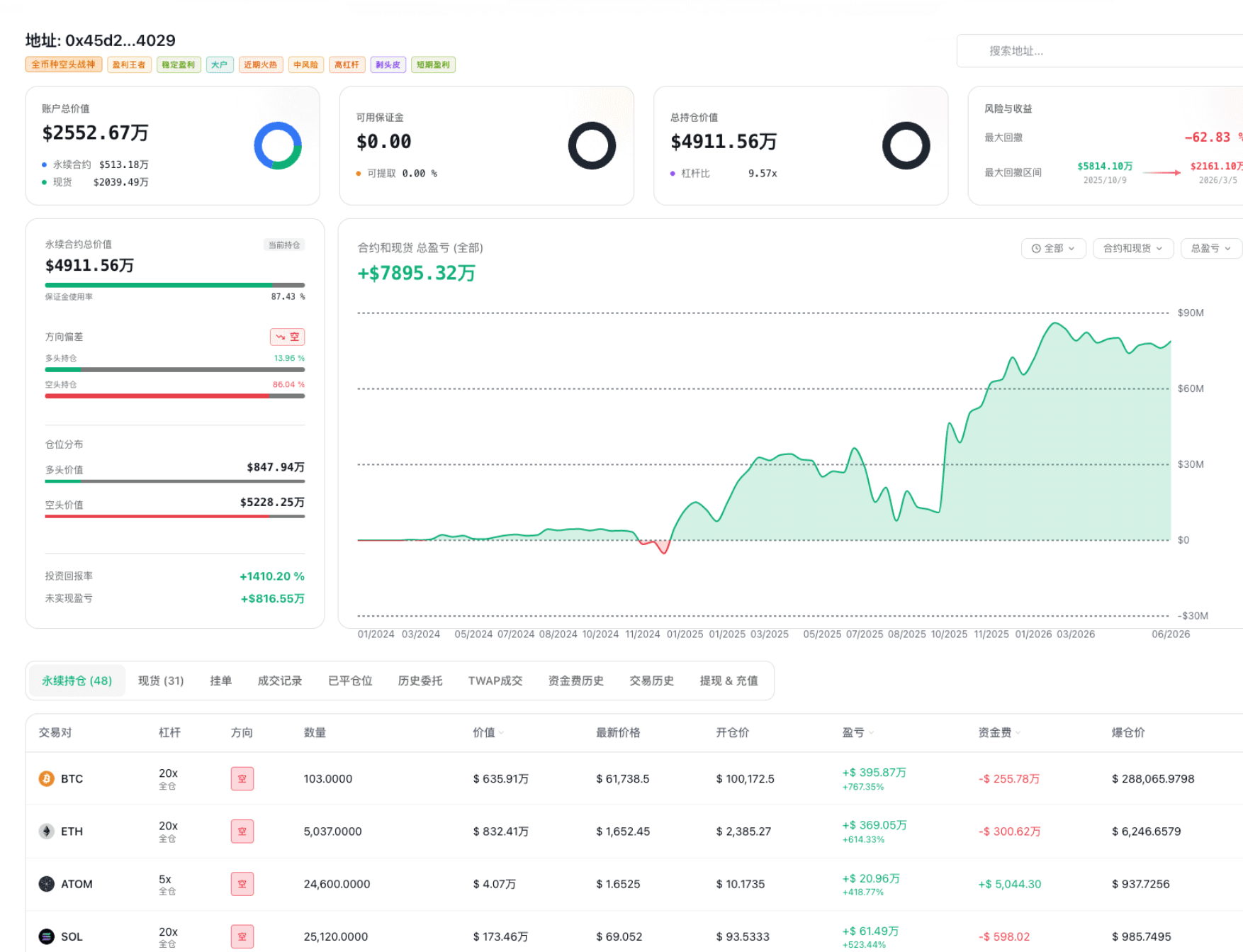This screenshot has width=1243, height=952.
Task: Open the 挂单 tab
Action: click(x=220, y=681)
